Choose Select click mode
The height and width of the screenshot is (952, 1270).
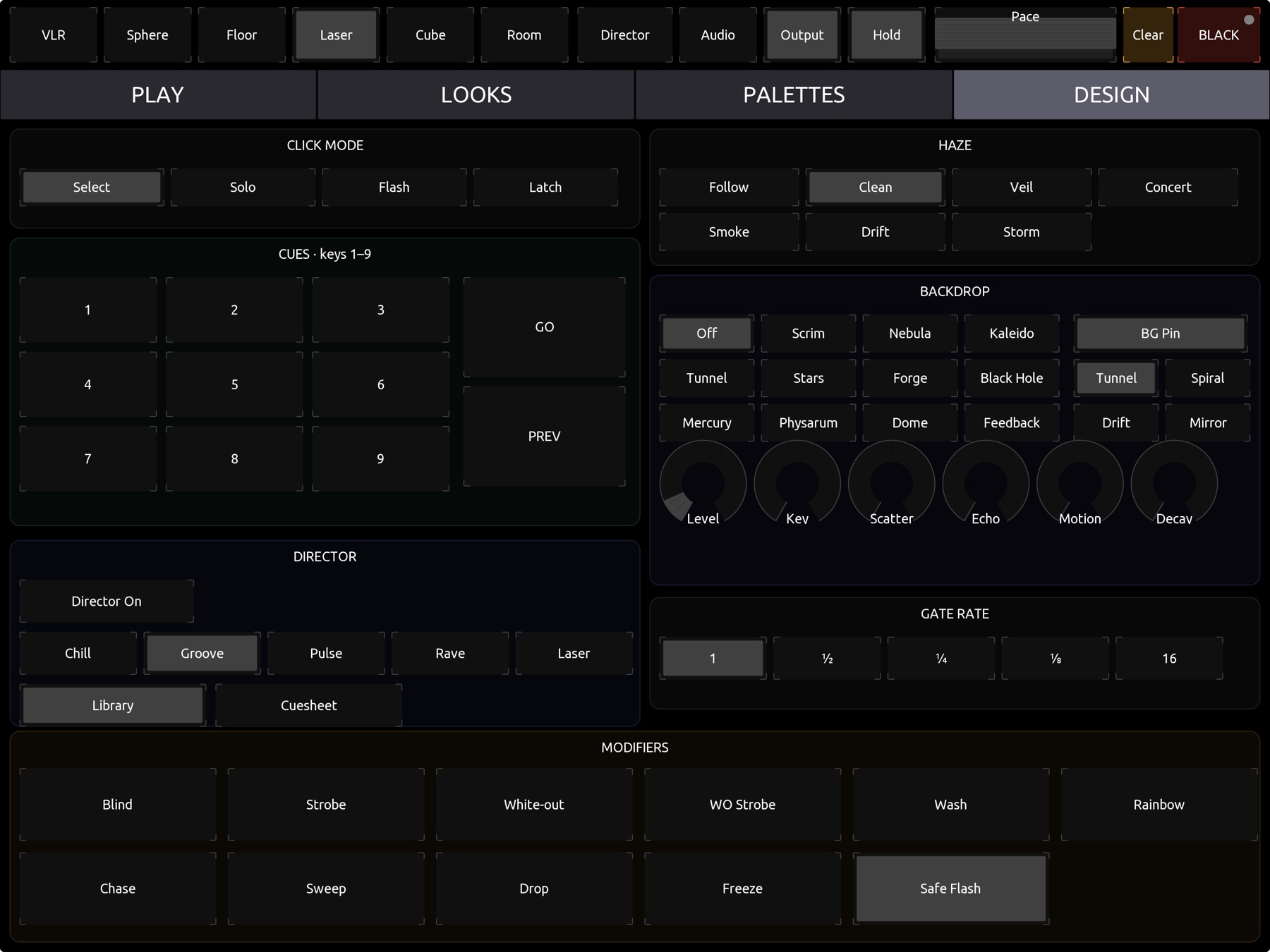(x=92, y=187)
